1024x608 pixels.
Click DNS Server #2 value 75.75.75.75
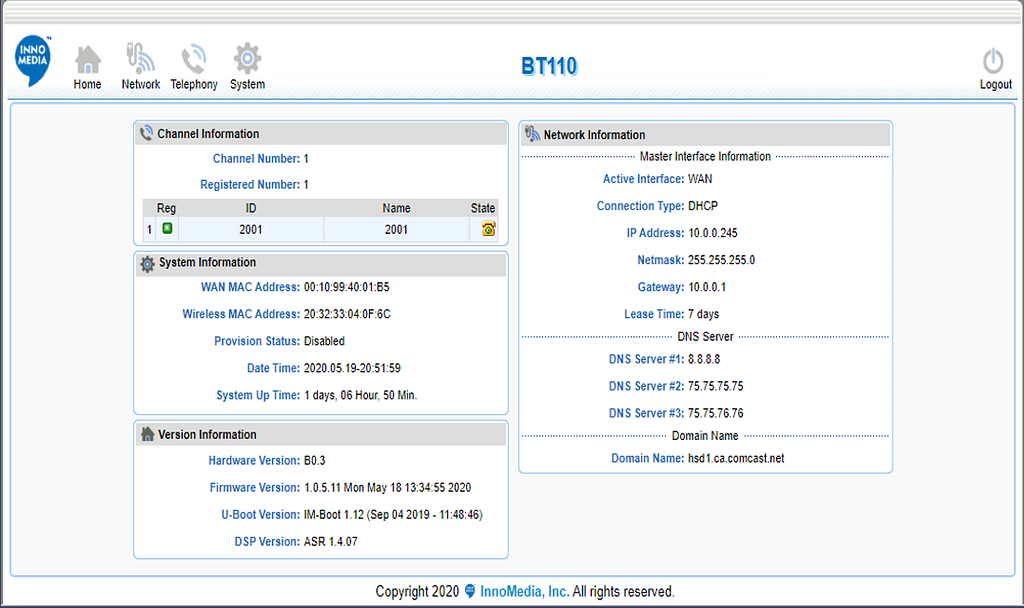[x=716, y=386]
